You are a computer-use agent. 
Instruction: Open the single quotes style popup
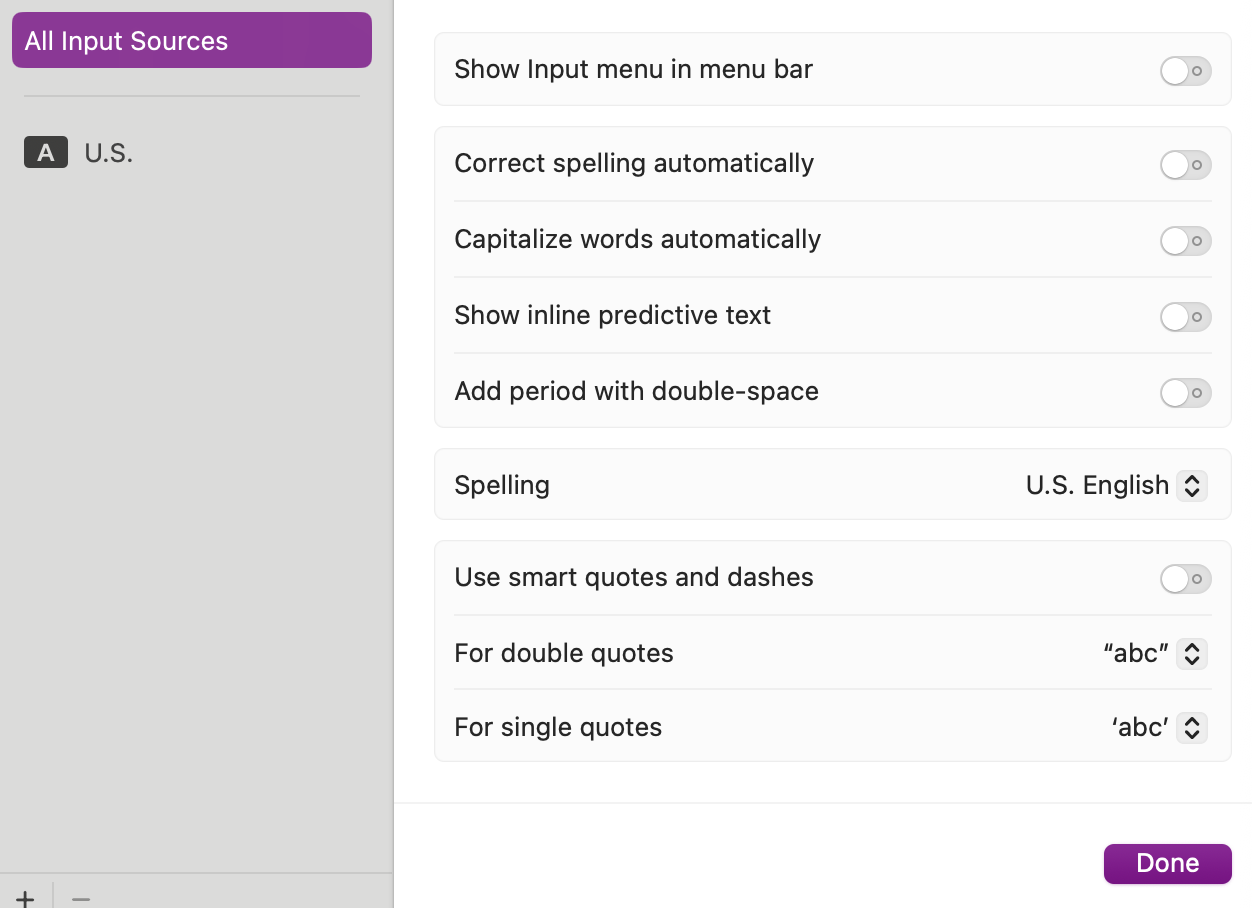click(x=1159, y=728)
